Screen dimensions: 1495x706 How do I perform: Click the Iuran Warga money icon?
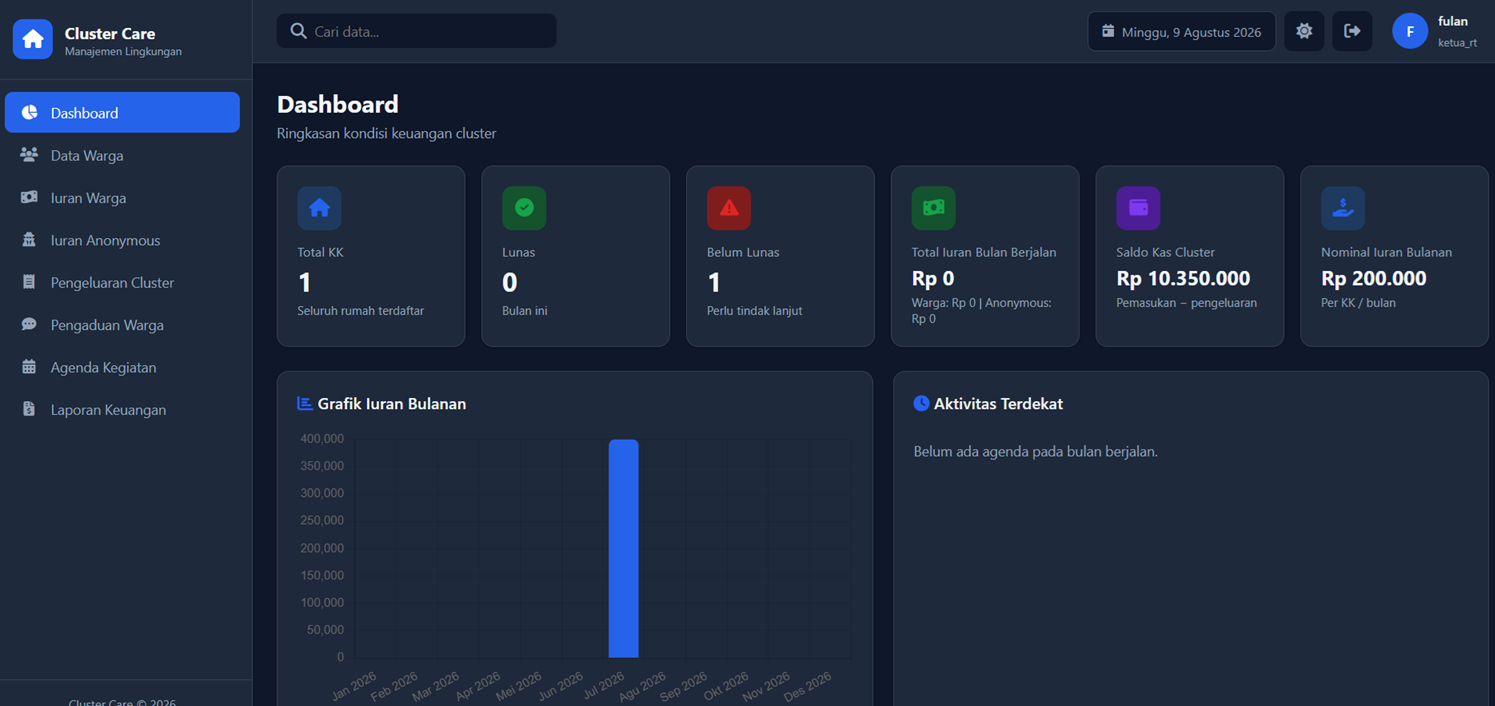pyautogui.click(x=29, y=197)
